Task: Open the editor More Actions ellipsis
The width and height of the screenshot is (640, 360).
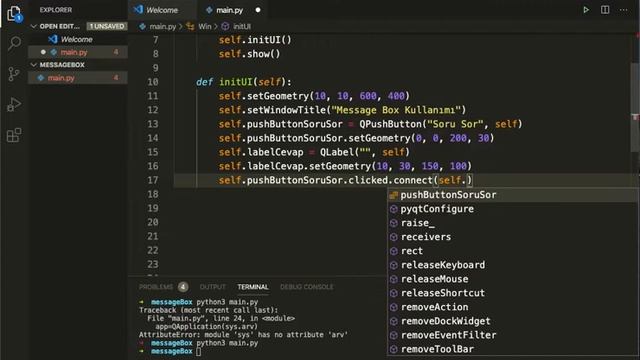Action: pyautogui.click(x=623, y=10)
